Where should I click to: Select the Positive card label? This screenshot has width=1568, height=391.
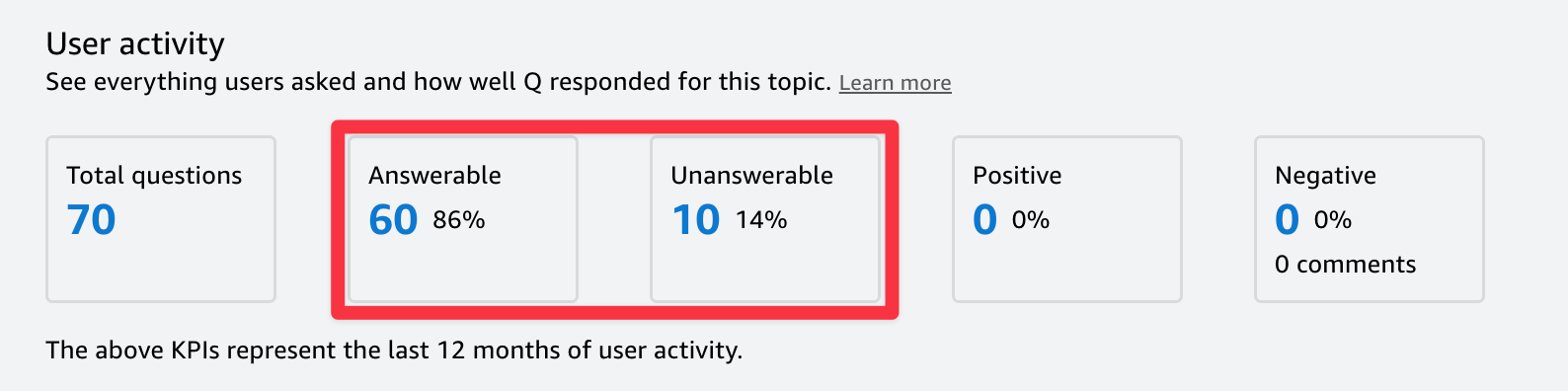click(1017, 176)
